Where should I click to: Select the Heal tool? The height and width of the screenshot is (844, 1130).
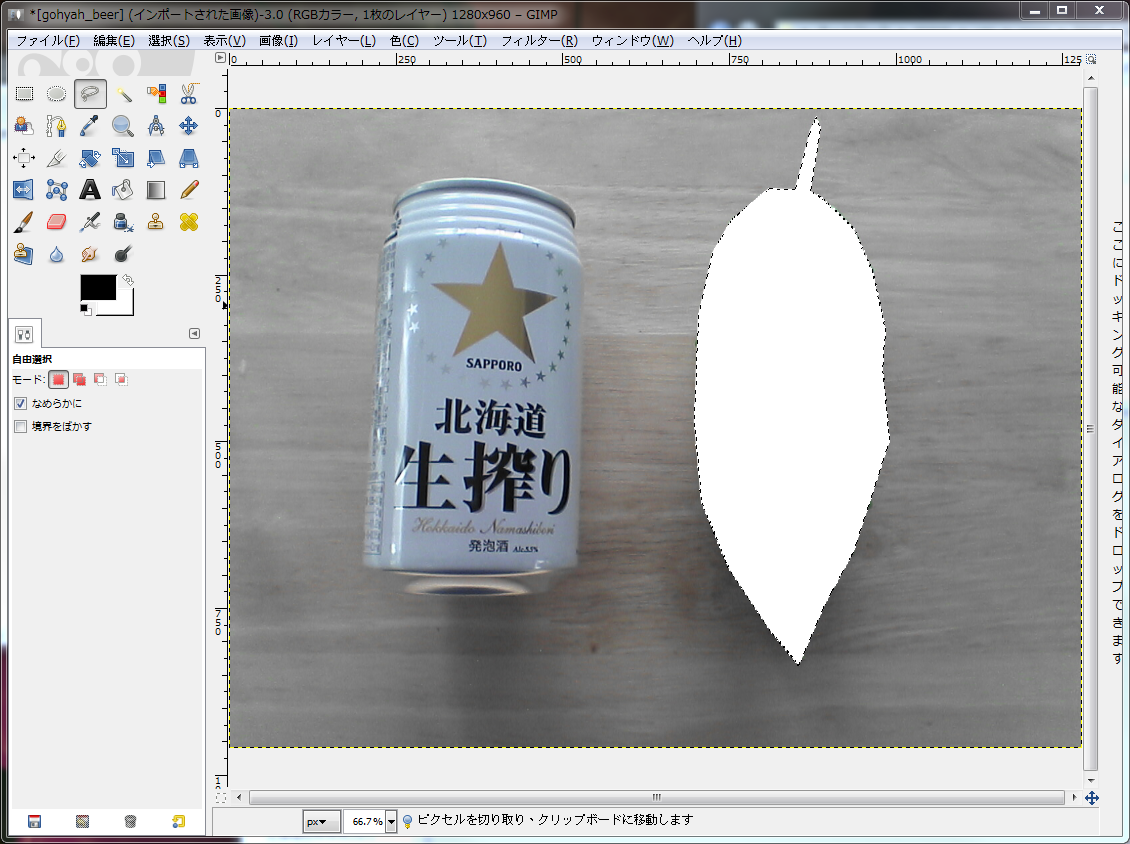point(189,222)
